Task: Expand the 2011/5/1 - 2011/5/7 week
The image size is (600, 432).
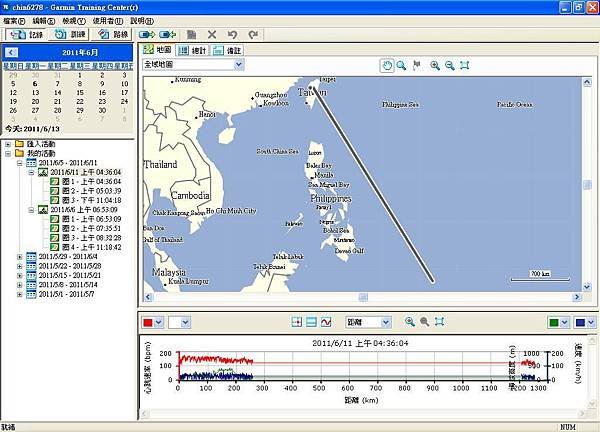Action: pos(20,294)
